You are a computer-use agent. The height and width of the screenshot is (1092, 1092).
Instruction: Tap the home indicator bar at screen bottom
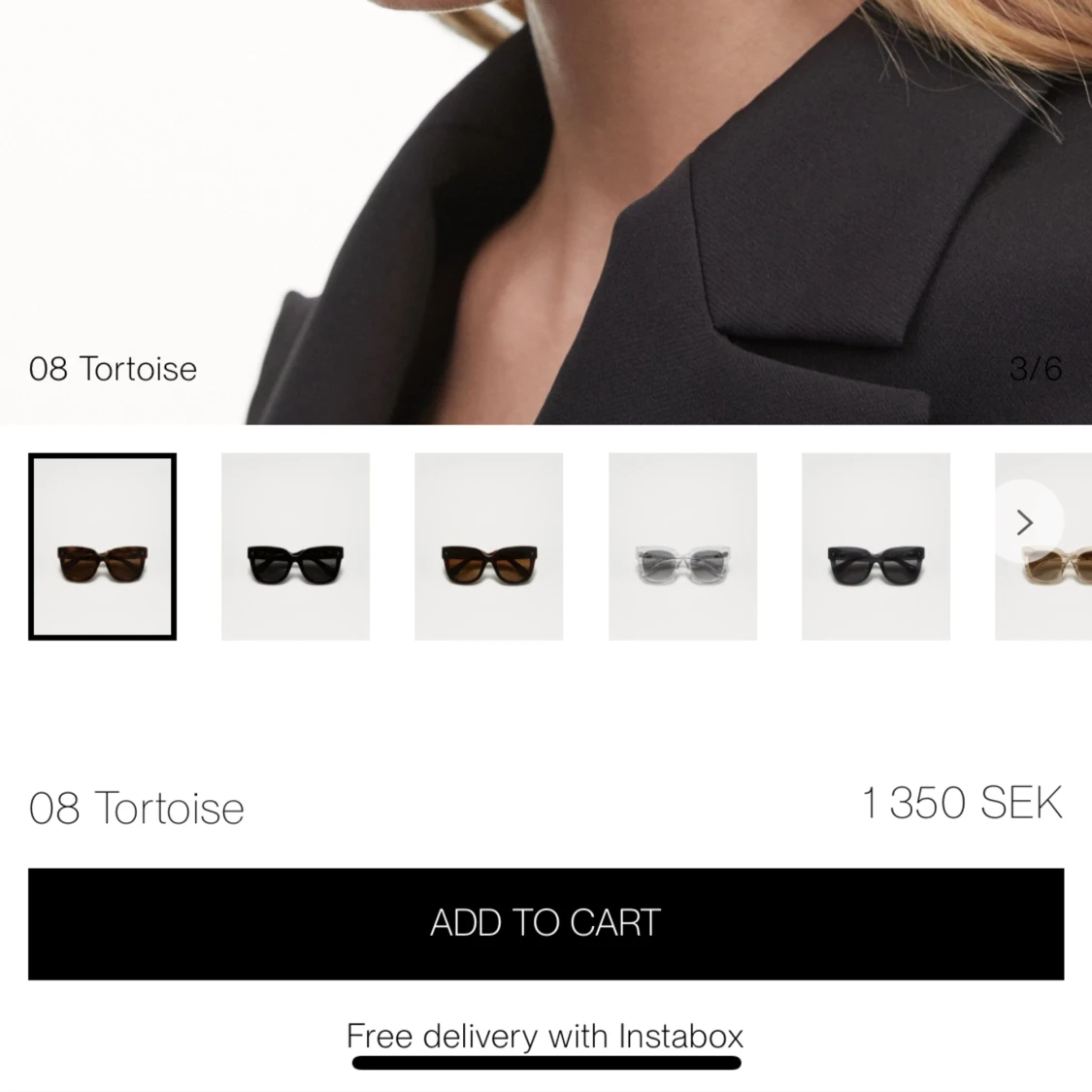click(x=546, y=1063)
